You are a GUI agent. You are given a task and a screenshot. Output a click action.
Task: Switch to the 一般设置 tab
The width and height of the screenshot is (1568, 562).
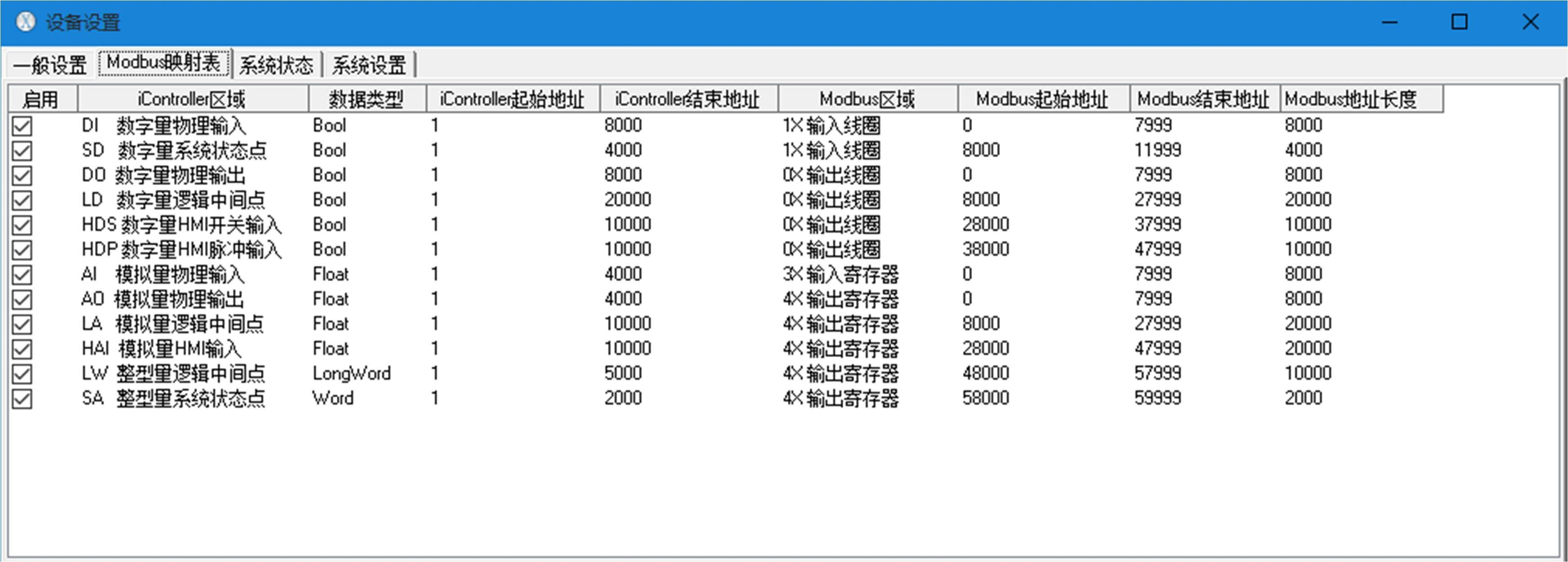click(x=50, y=65)
